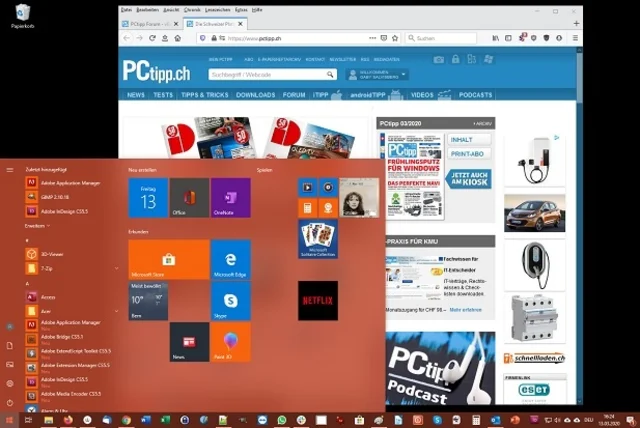Viewport: 640px width, 428px height.
Task: Go to NEWS section on PCtipp
Action: [136, 95]
